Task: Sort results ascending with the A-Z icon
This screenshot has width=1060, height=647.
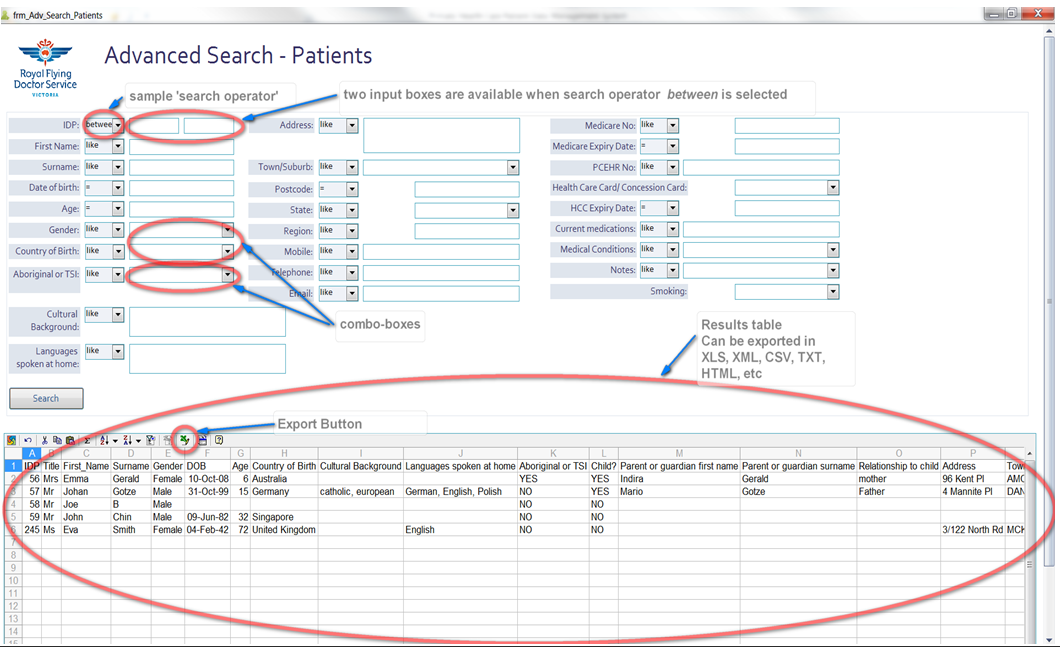Action: tap(104, 439)
